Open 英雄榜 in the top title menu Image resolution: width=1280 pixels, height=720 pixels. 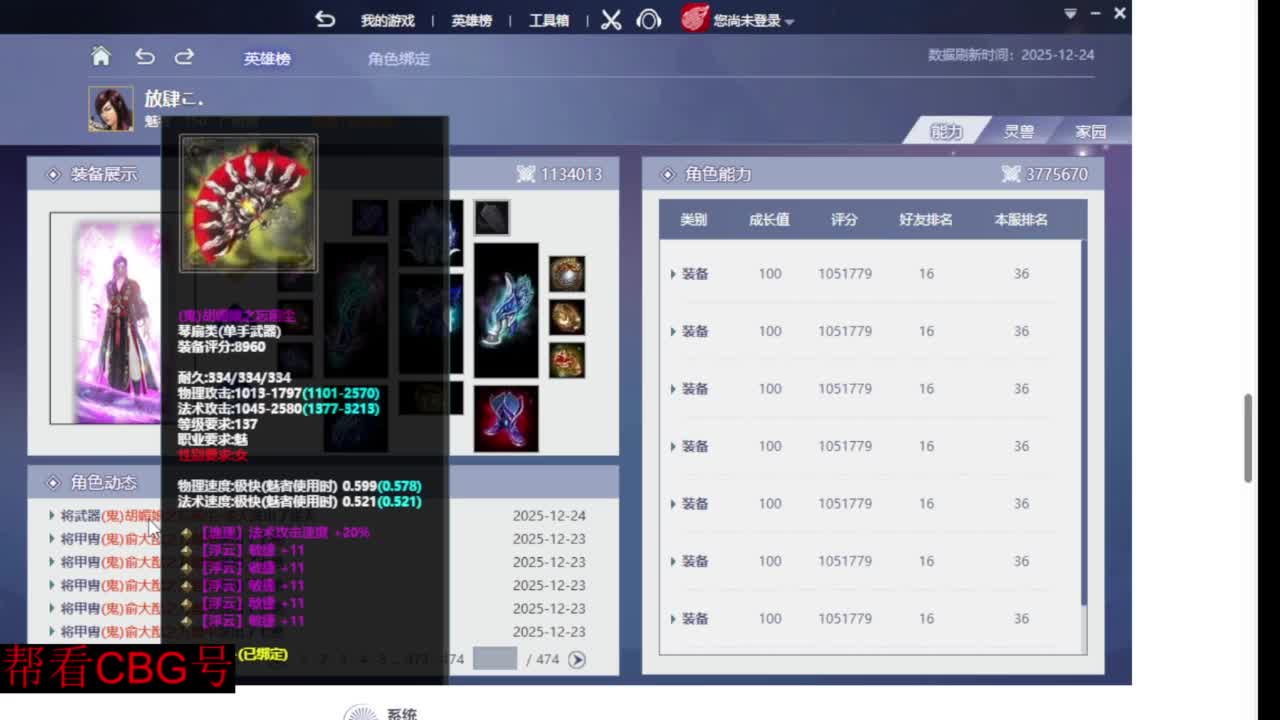click(472, 20)
